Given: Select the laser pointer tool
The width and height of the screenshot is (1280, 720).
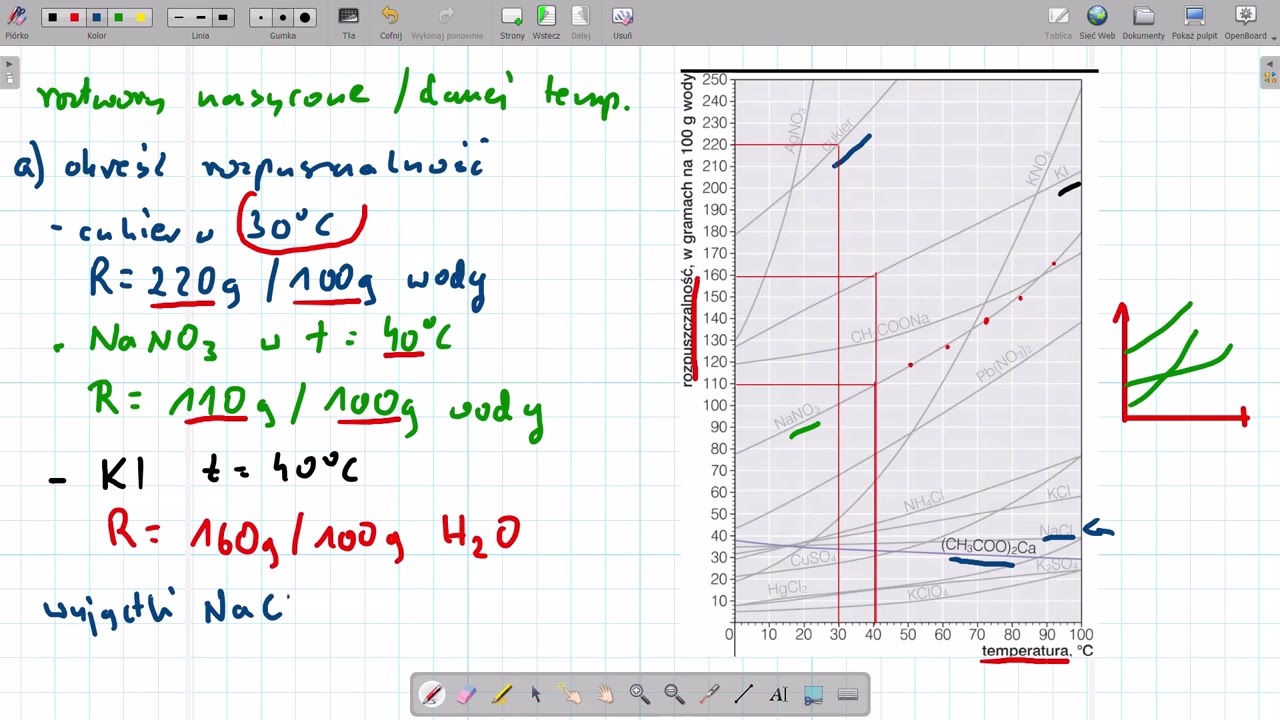Looking at the screenshot, I should [709, 694].
